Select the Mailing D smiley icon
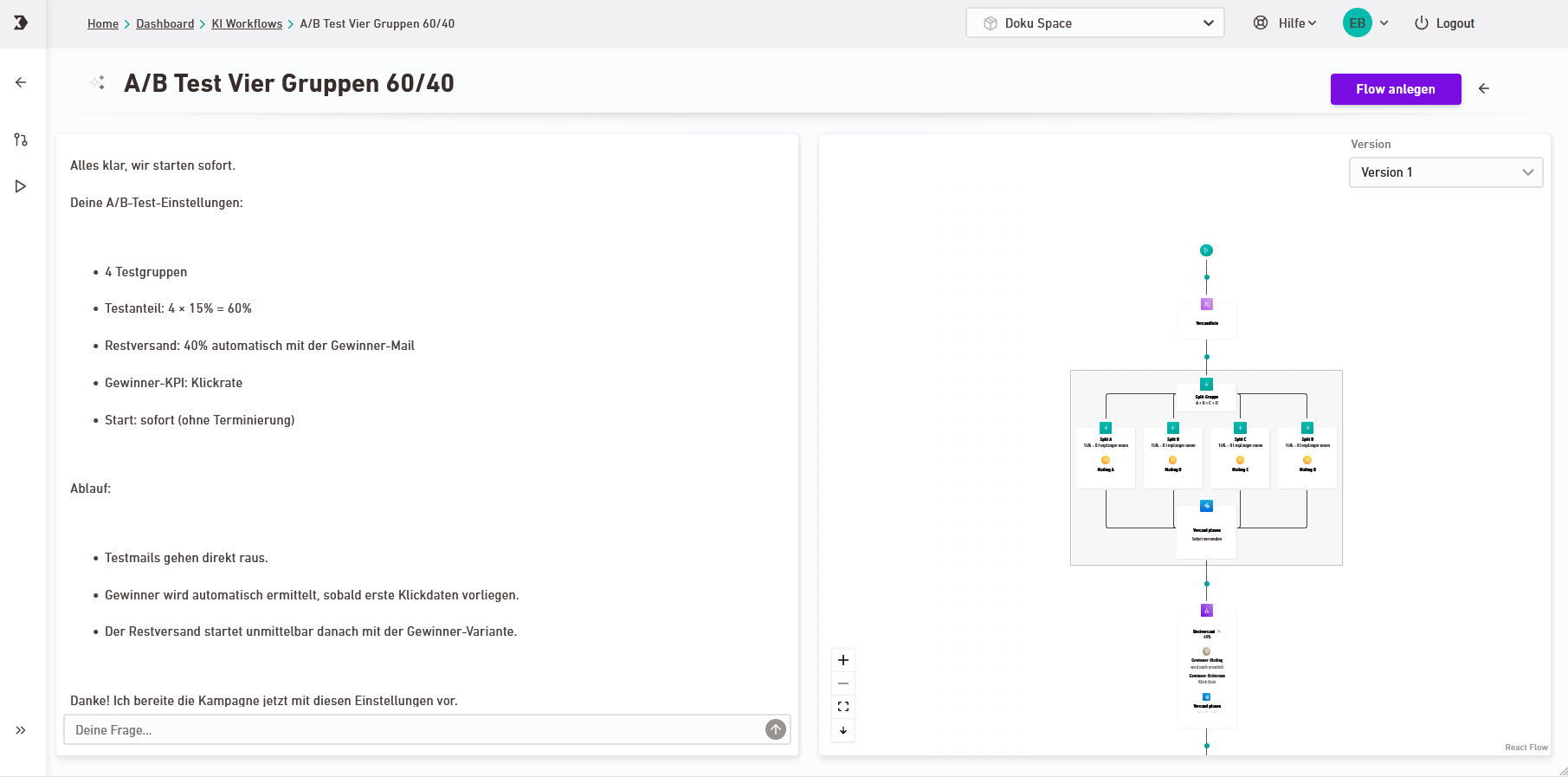The height and width of the screenshot is (777, 1568). coord(1307,460)
